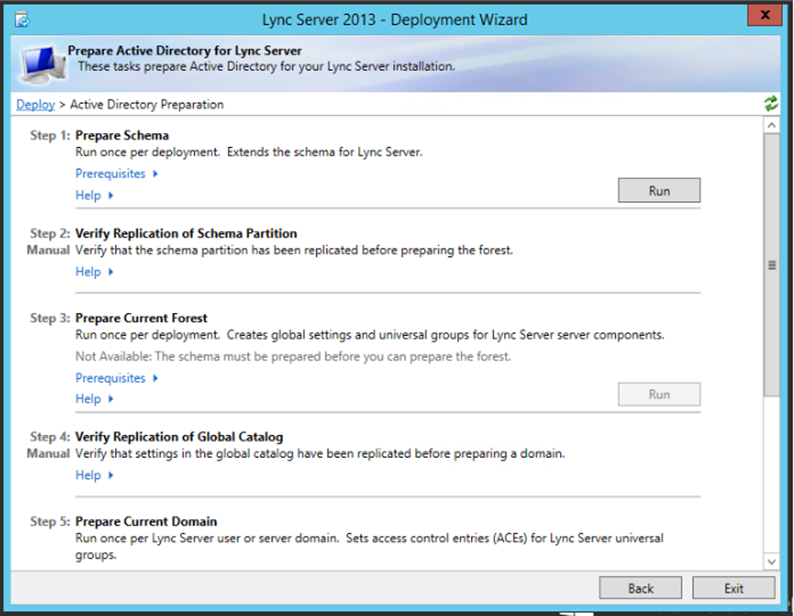794x616 pixels.
Task: Click 'Verify Replication of Schema Partition' heading
Action: (x=186, y=234)
